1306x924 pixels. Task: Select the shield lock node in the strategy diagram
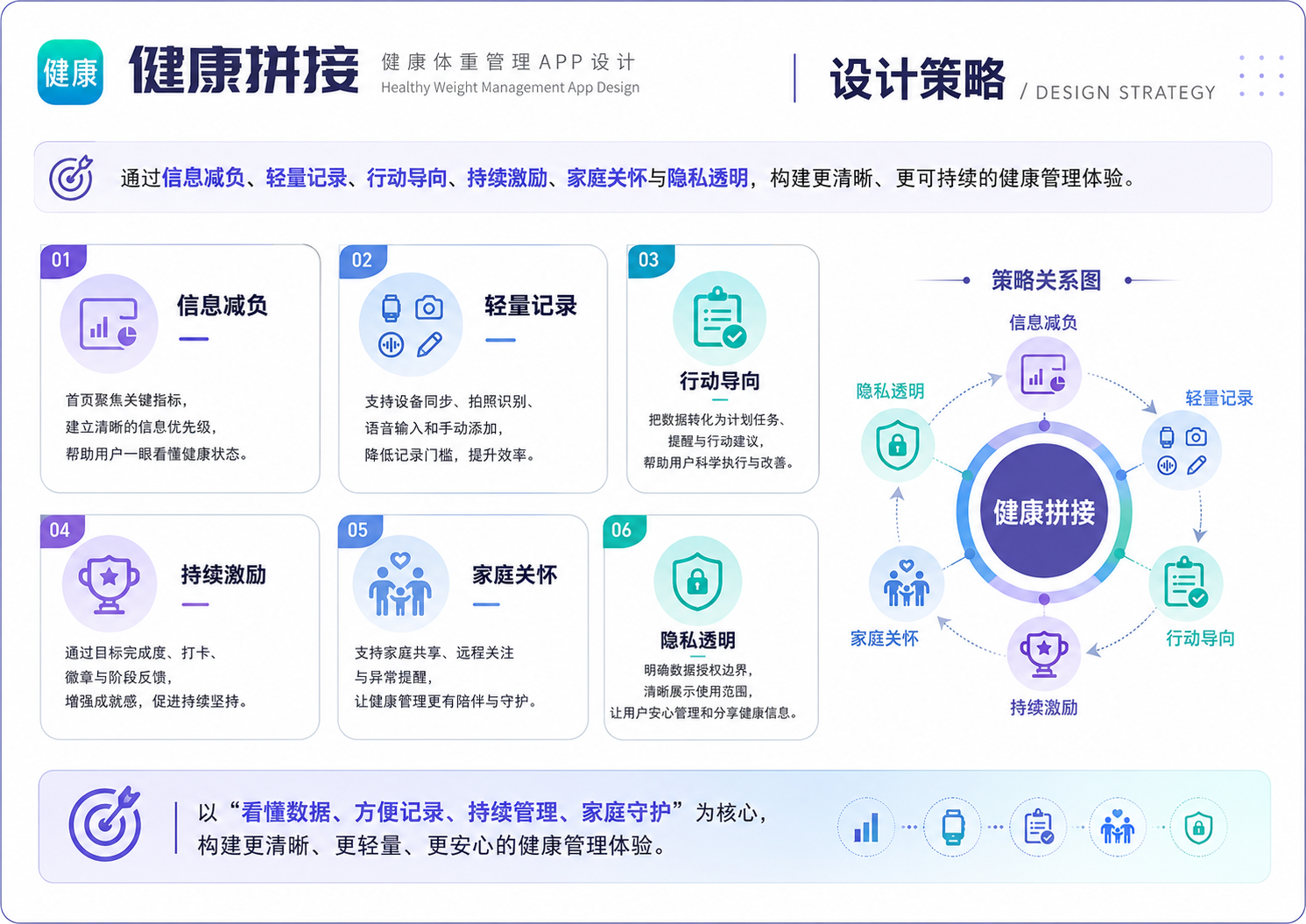pyautogui.click(x=898, y=446)
